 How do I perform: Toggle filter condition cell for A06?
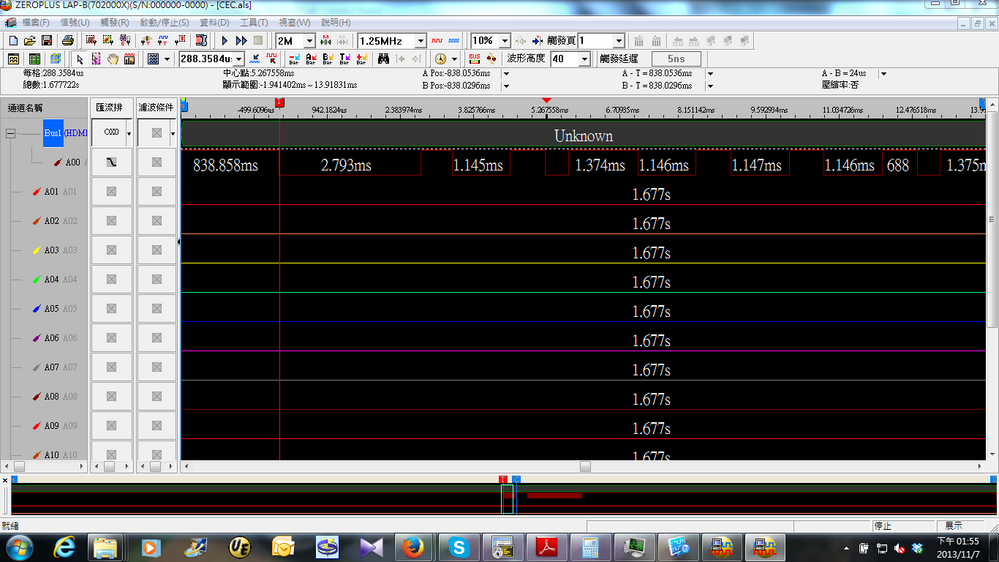click(x=157, y=338)
